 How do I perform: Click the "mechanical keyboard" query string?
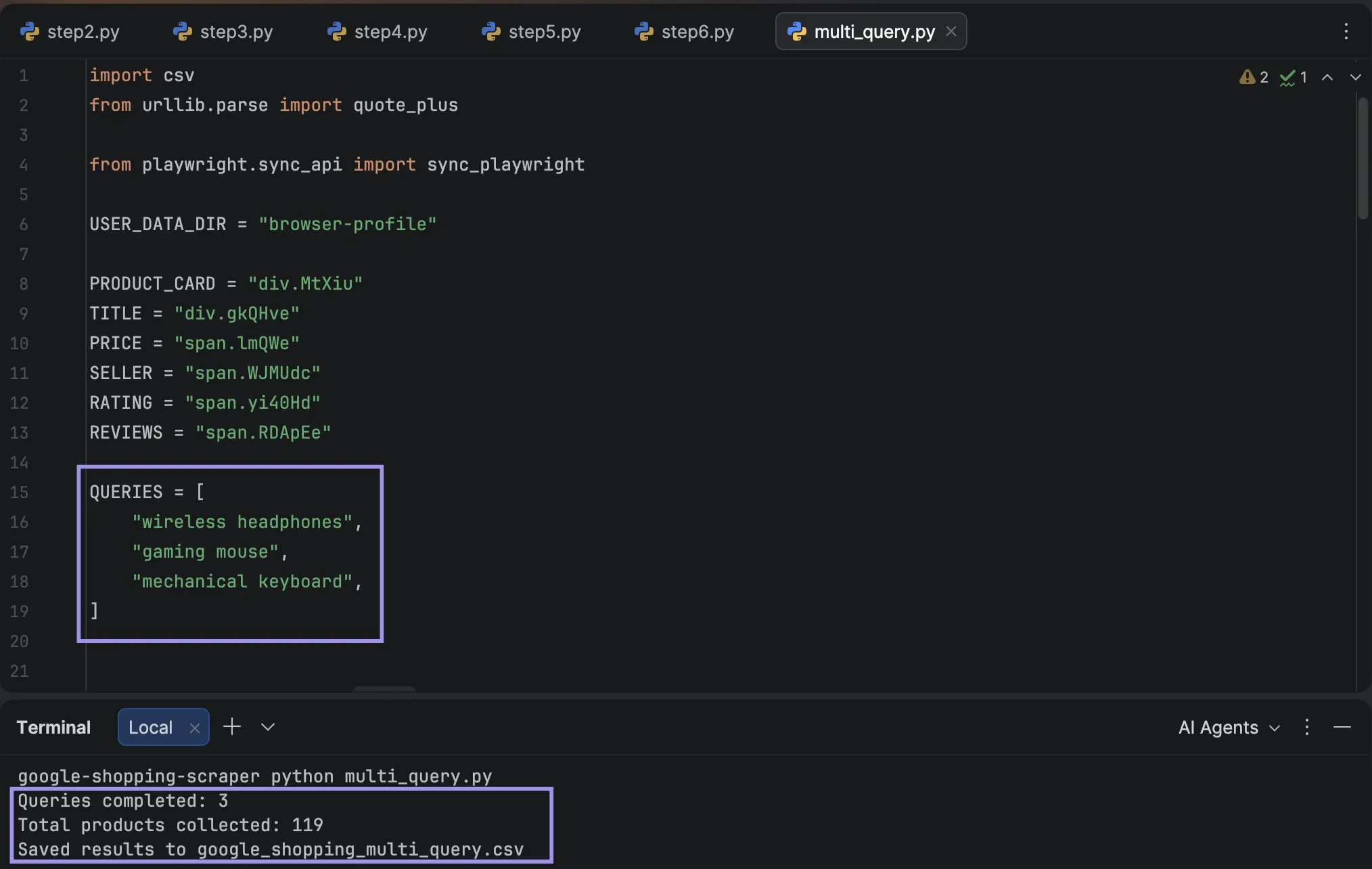(242, 581)
